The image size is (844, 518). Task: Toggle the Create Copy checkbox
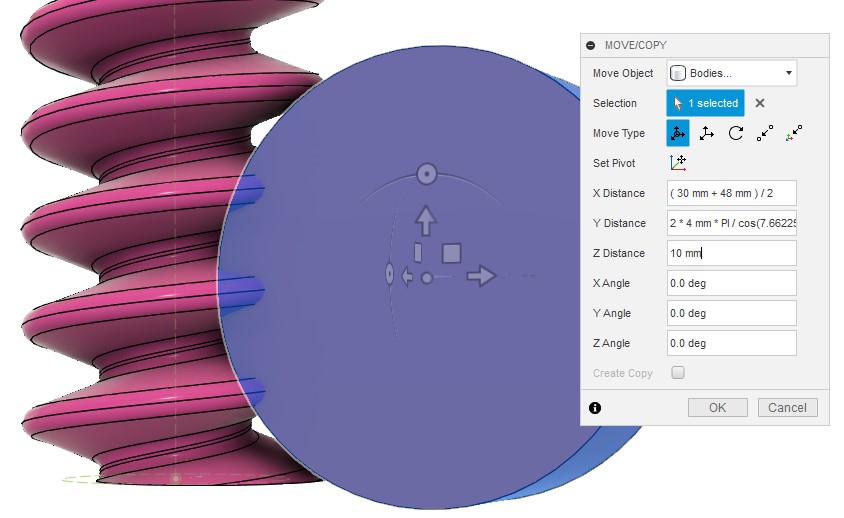(x=678, y=373)
